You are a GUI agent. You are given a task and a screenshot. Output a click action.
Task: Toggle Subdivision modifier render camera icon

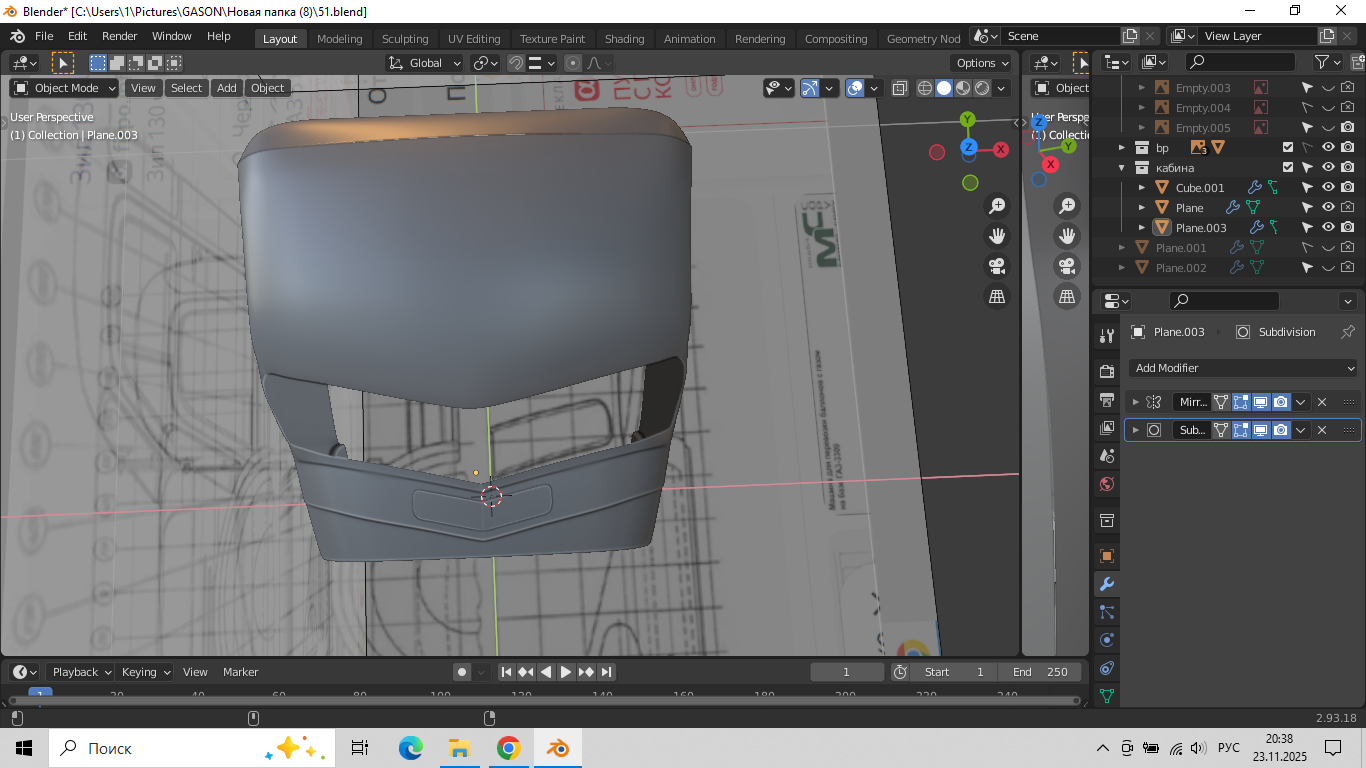pyautogui.click(x=1280, y=430)
